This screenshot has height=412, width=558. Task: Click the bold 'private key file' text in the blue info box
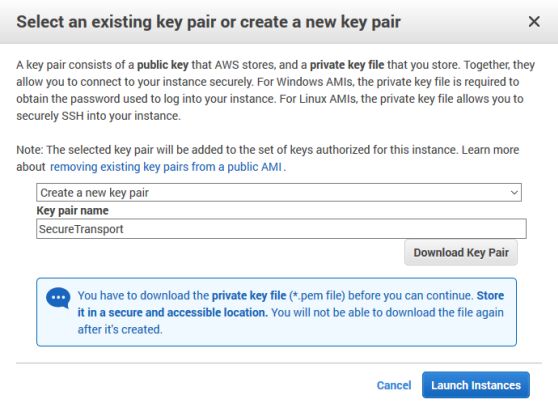tap(249, 295)
